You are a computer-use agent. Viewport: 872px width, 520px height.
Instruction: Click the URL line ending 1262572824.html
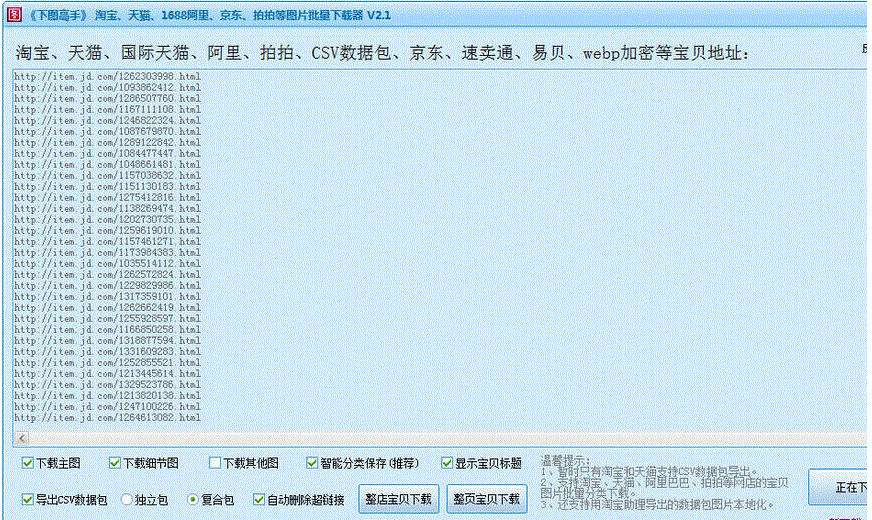(x=107, y=274)
